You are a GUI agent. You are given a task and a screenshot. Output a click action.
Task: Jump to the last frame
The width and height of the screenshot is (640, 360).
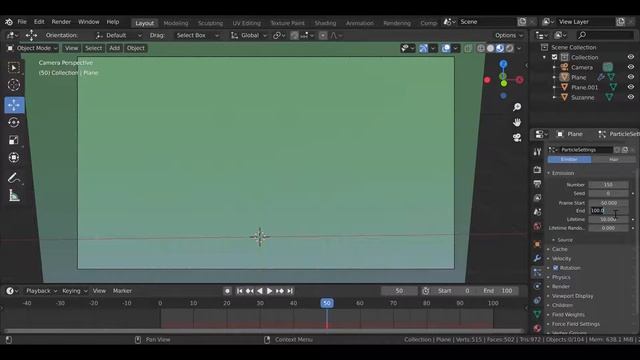pyautogui.click(x=289, y=291)
